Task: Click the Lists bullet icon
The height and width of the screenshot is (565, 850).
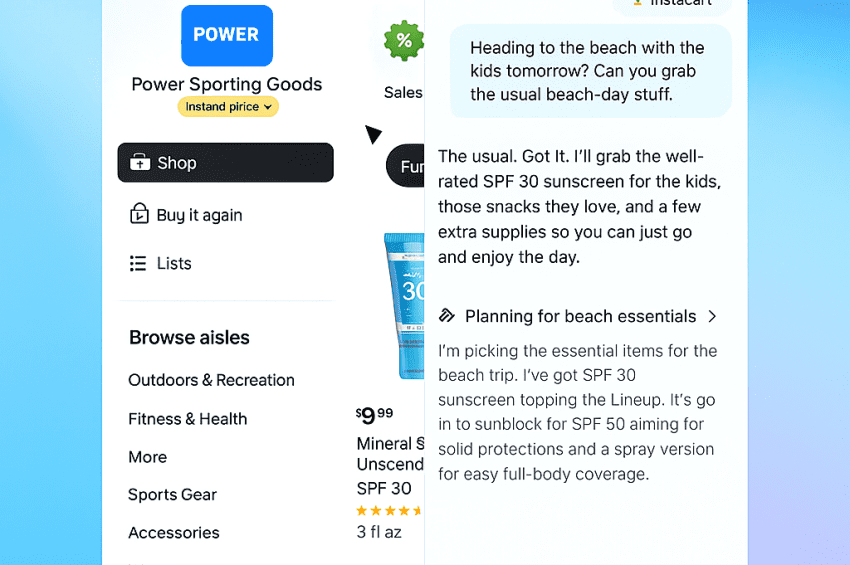Action: [x=138, y=263]
